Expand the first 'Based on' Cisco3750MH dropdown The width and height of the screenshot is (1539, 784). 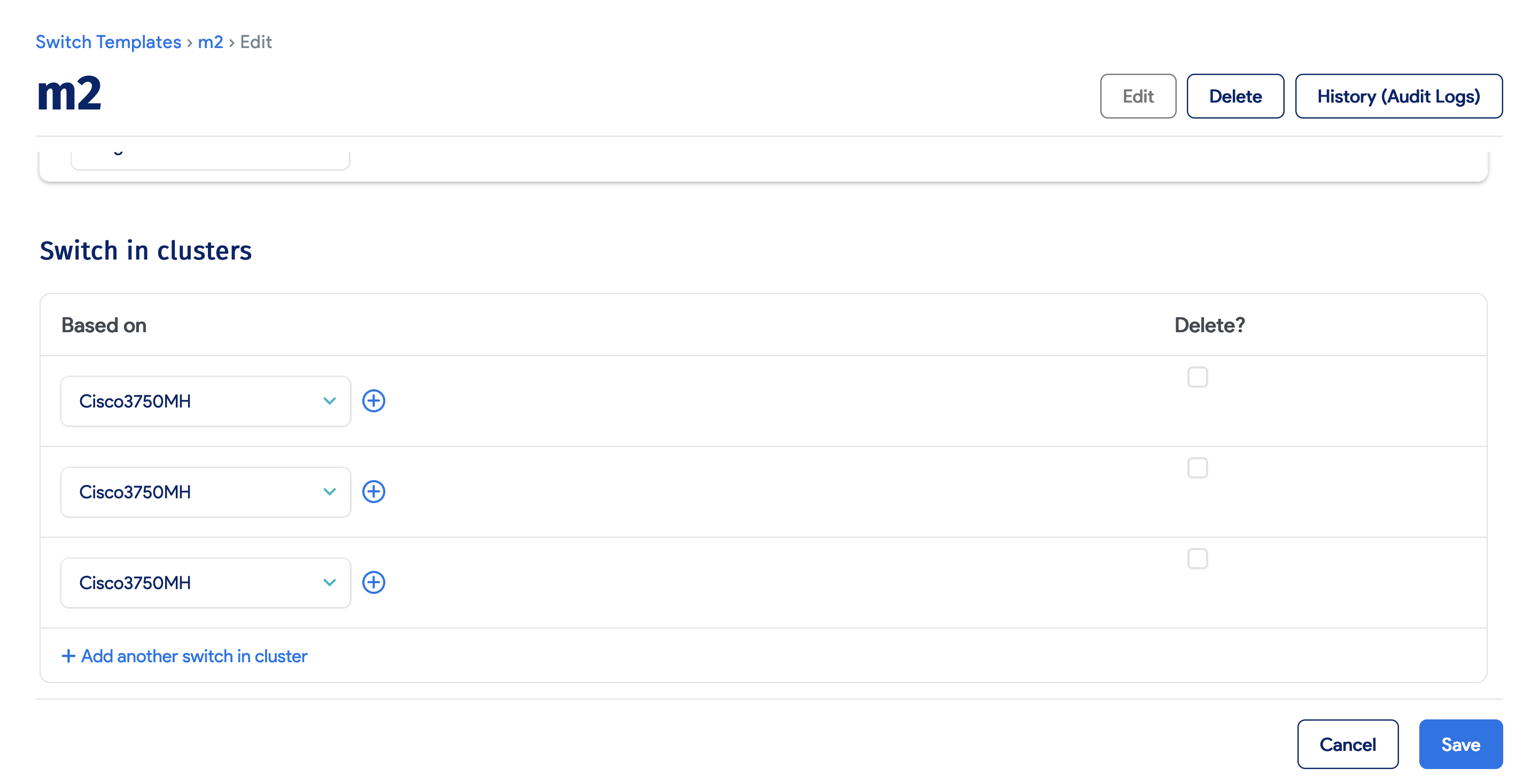206,401
